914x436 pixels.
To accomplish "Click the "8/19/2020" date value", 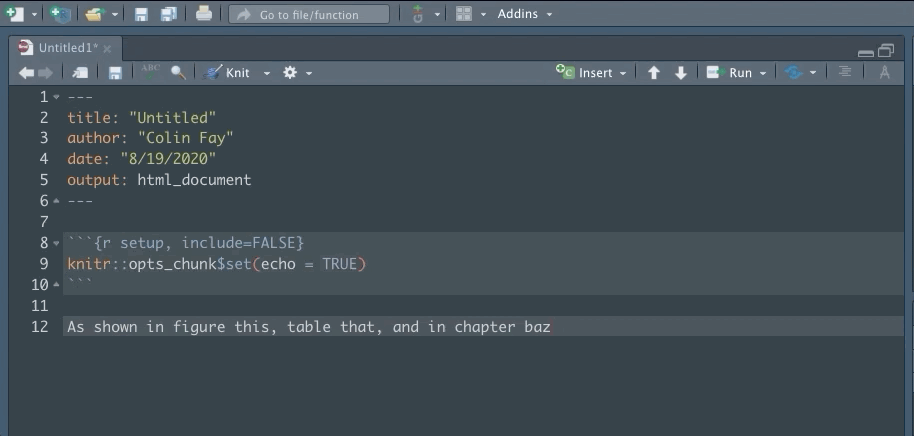I will (168, 159).
